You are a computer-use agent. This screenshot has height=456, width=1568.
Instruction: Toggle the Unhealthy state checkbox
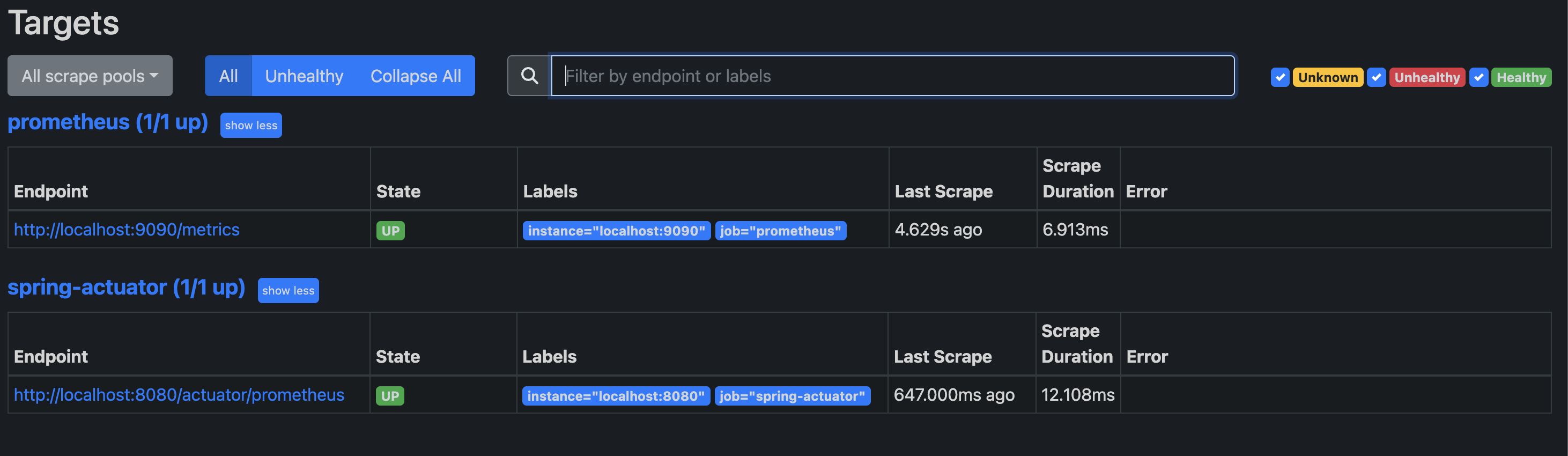pyautogui.click(x=1375, y=77)
